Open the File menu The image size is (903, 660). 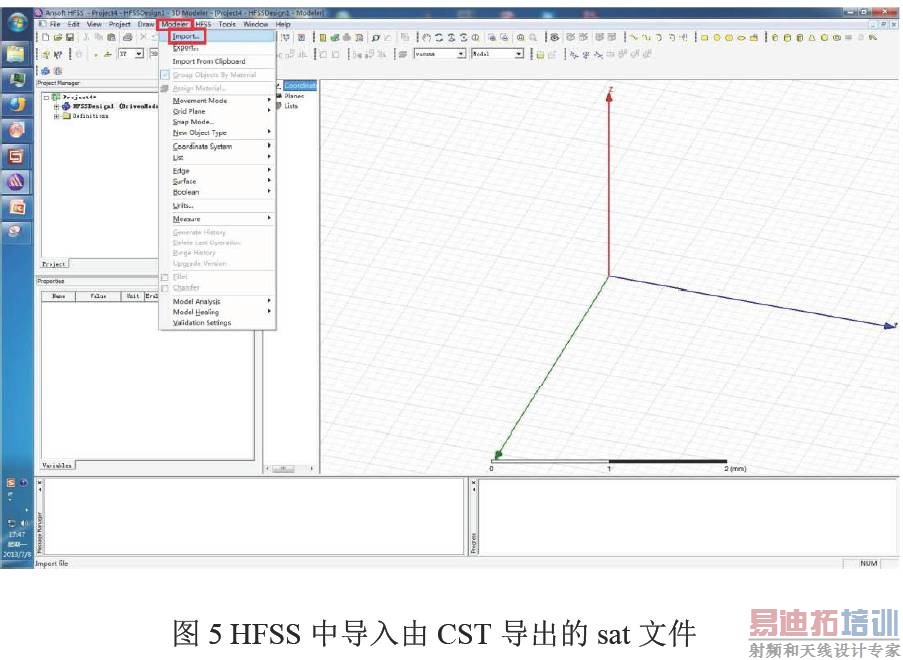point(55,24)
